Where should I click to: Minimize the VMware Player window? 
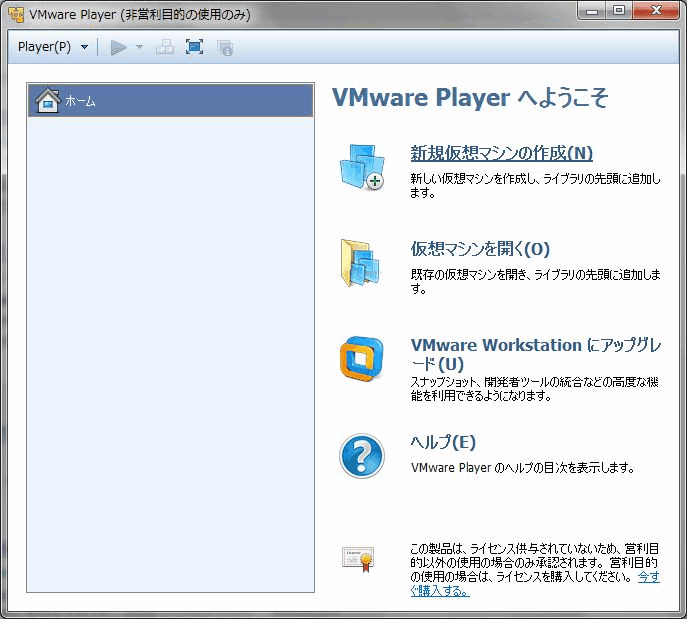[x=592, y=11]
